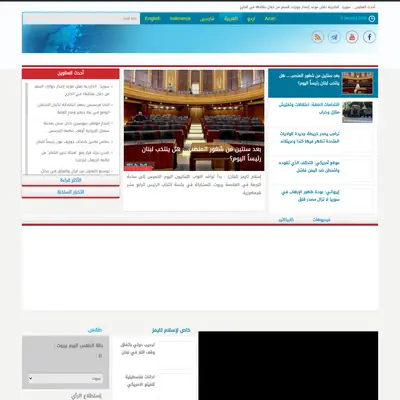The height and width of the screenshot is (400, 400).
Task: Select the Azəri language option
Action: pyautogui.click(x=270, y=18)
